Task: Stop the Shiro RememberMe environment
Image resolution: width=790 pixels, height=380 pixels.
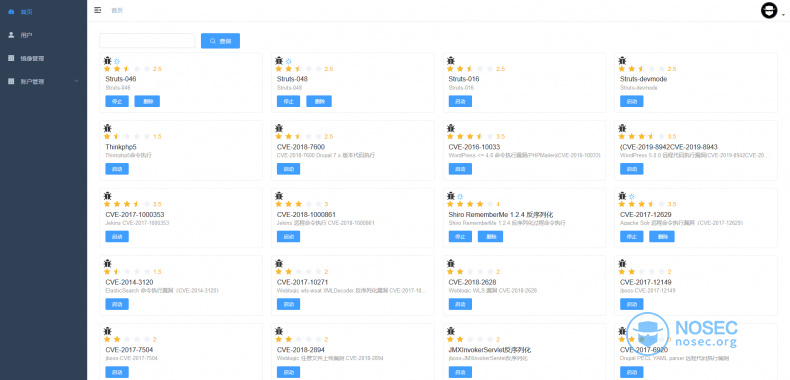Action: pos(460,236)
